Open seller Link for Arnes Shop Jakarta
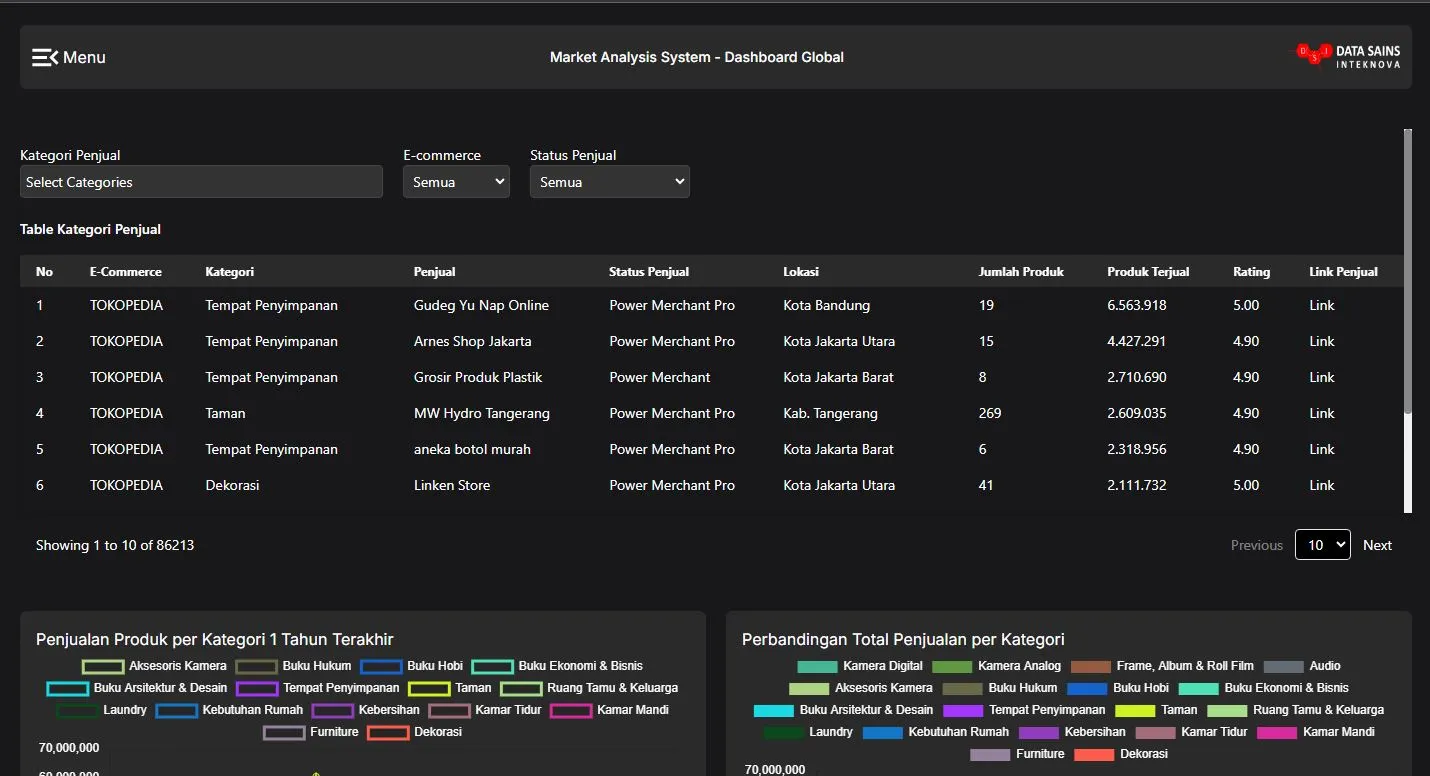Viewport: 1430px width, 776px height. pyautogui.click(x=1322, y=341)
